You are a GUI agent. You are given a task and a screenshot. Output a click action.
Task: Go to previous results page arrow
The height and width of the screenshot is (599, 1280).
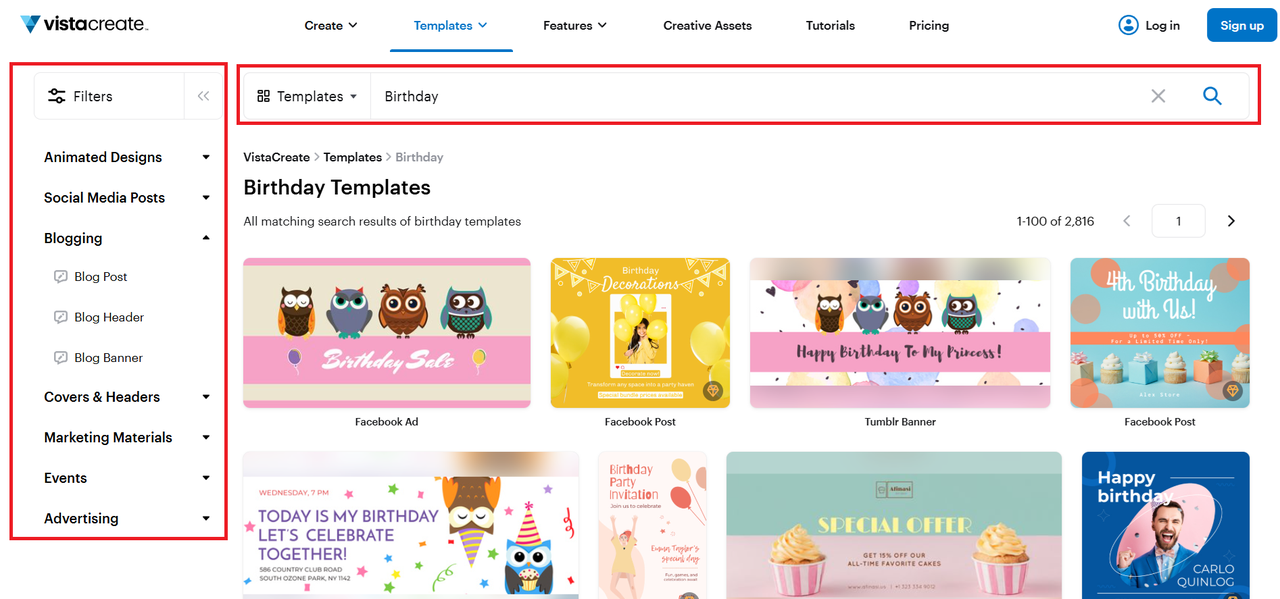coord(1127,221)
